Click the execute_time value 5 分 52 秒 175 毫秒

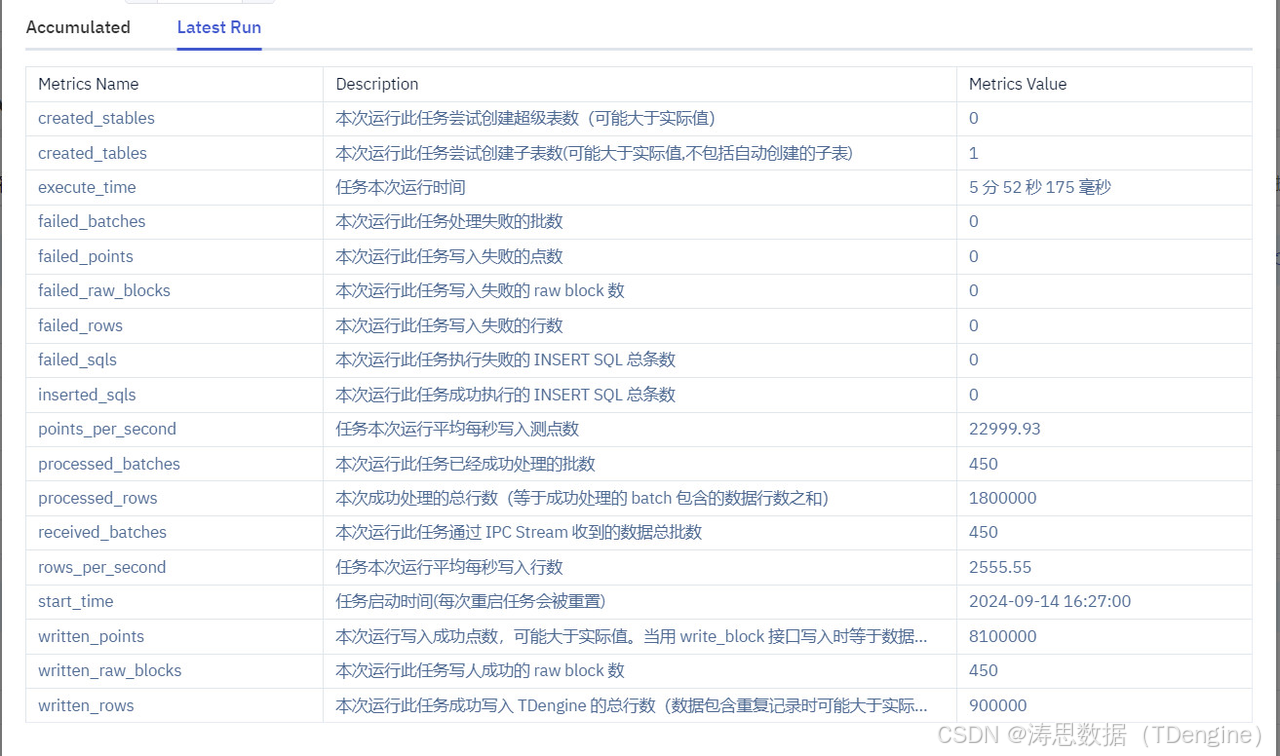(x=1040, y=187)
